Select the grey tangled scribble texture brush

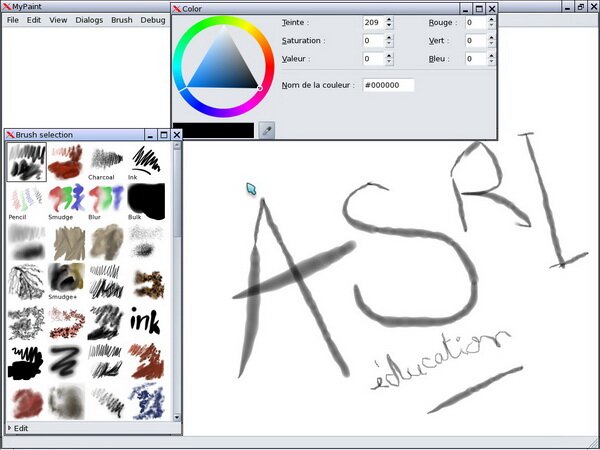(x=26, y=321)
